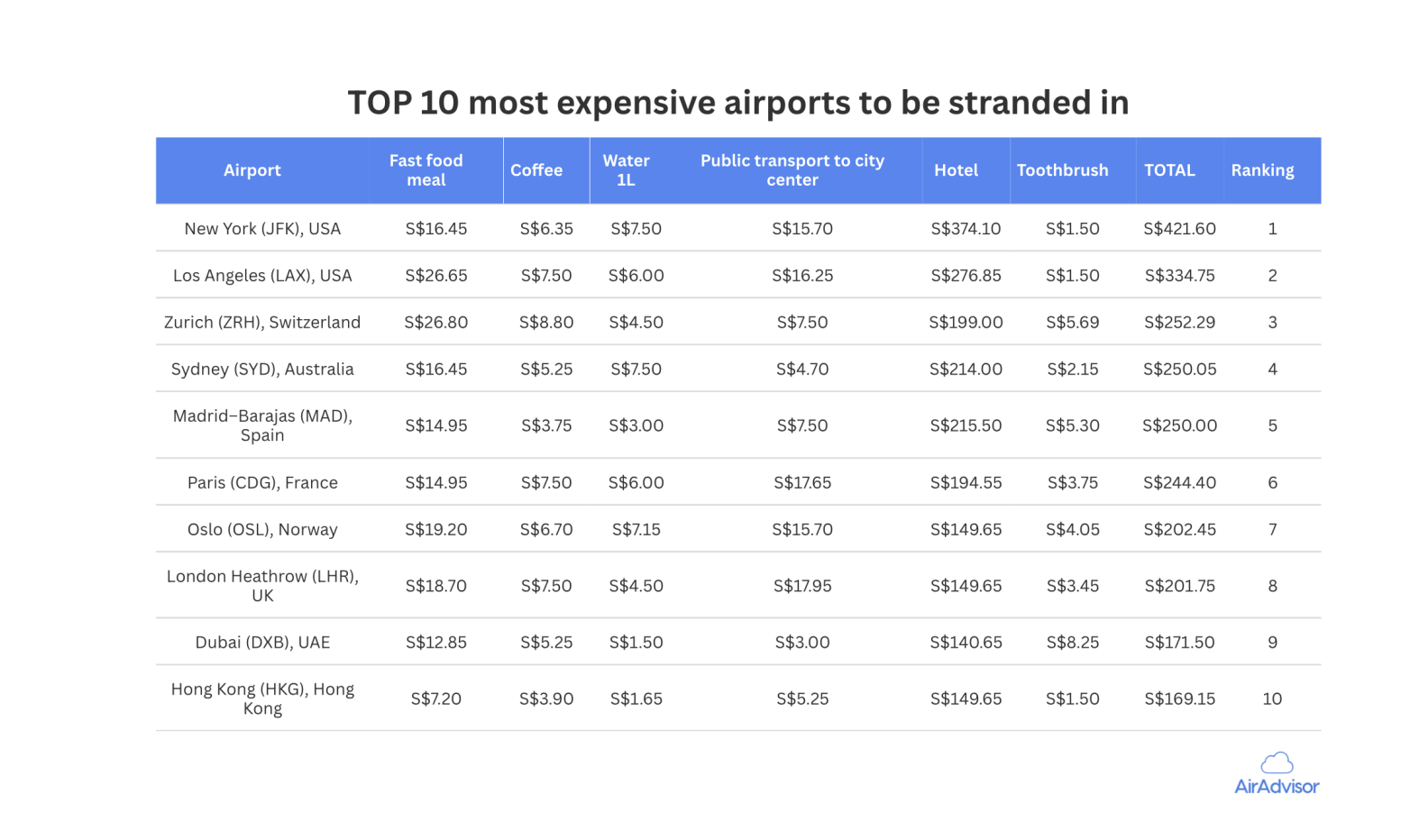Click the AirAdvisor brand name text

[1277, 787]
